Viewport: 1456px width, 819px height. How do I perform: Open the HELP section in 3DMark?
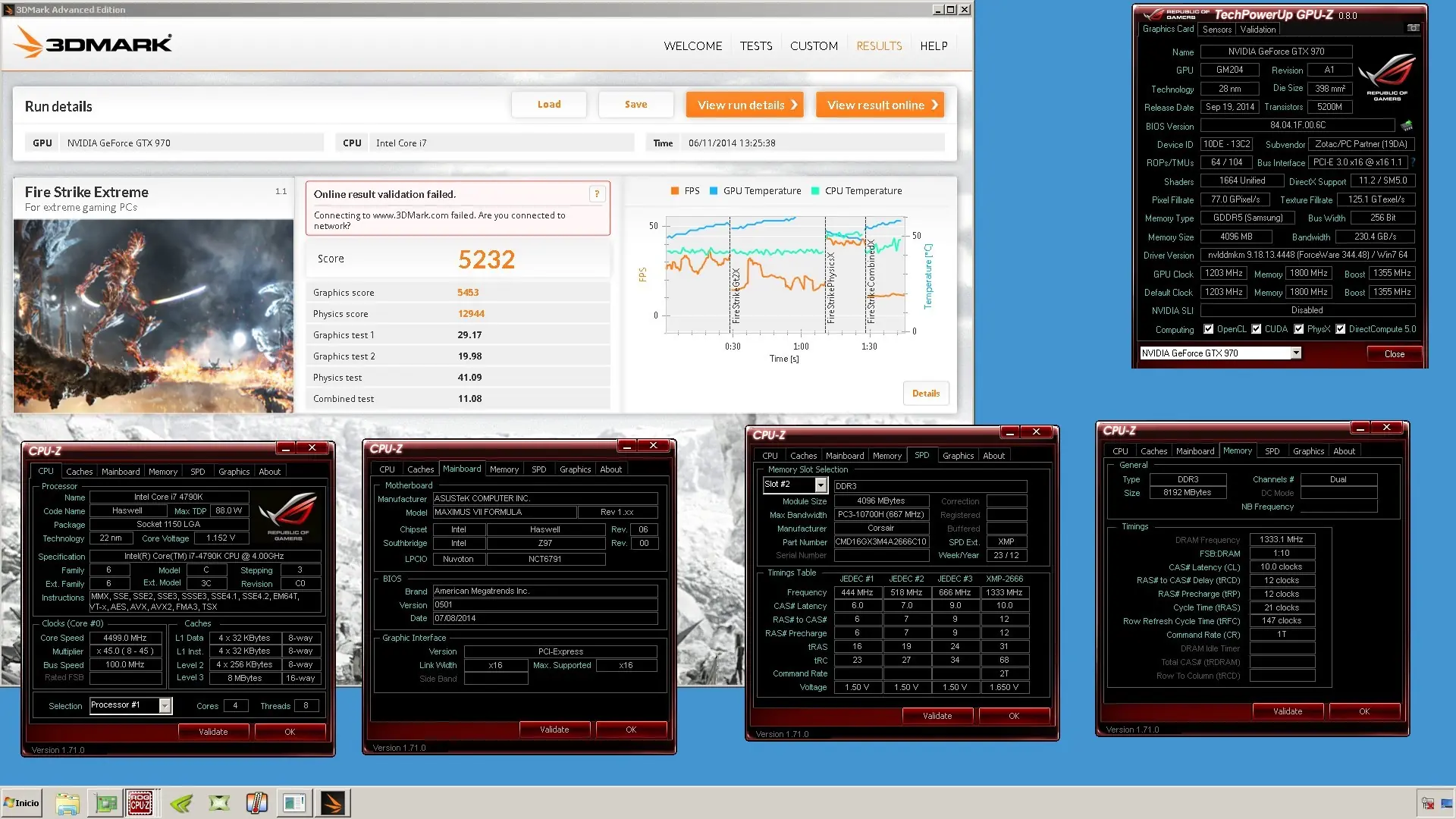pyautogui.click(x=934, y=45)
